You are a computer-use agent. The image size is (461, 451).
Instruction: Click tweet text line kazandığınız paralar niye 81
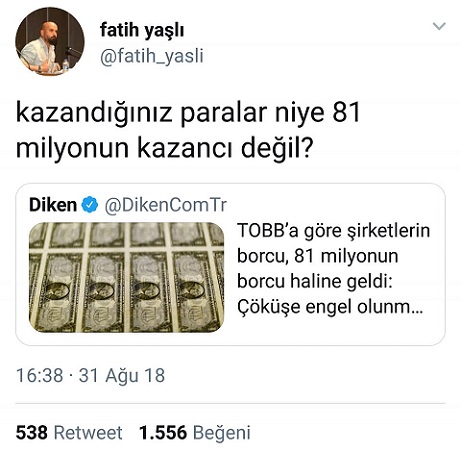pyautogui.click(x=188, y=113)
